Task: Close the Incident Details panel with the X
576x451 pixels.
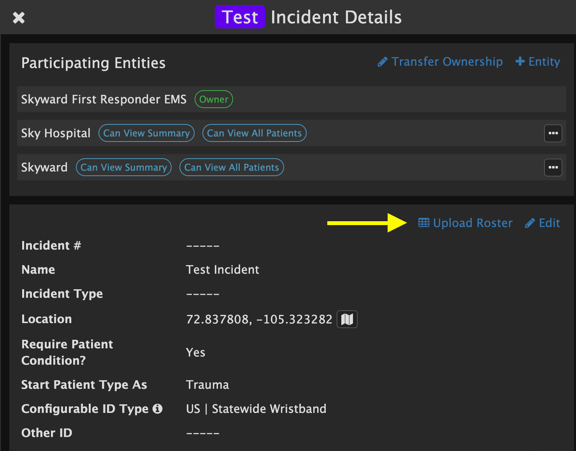Action: (x=19, y=17)
